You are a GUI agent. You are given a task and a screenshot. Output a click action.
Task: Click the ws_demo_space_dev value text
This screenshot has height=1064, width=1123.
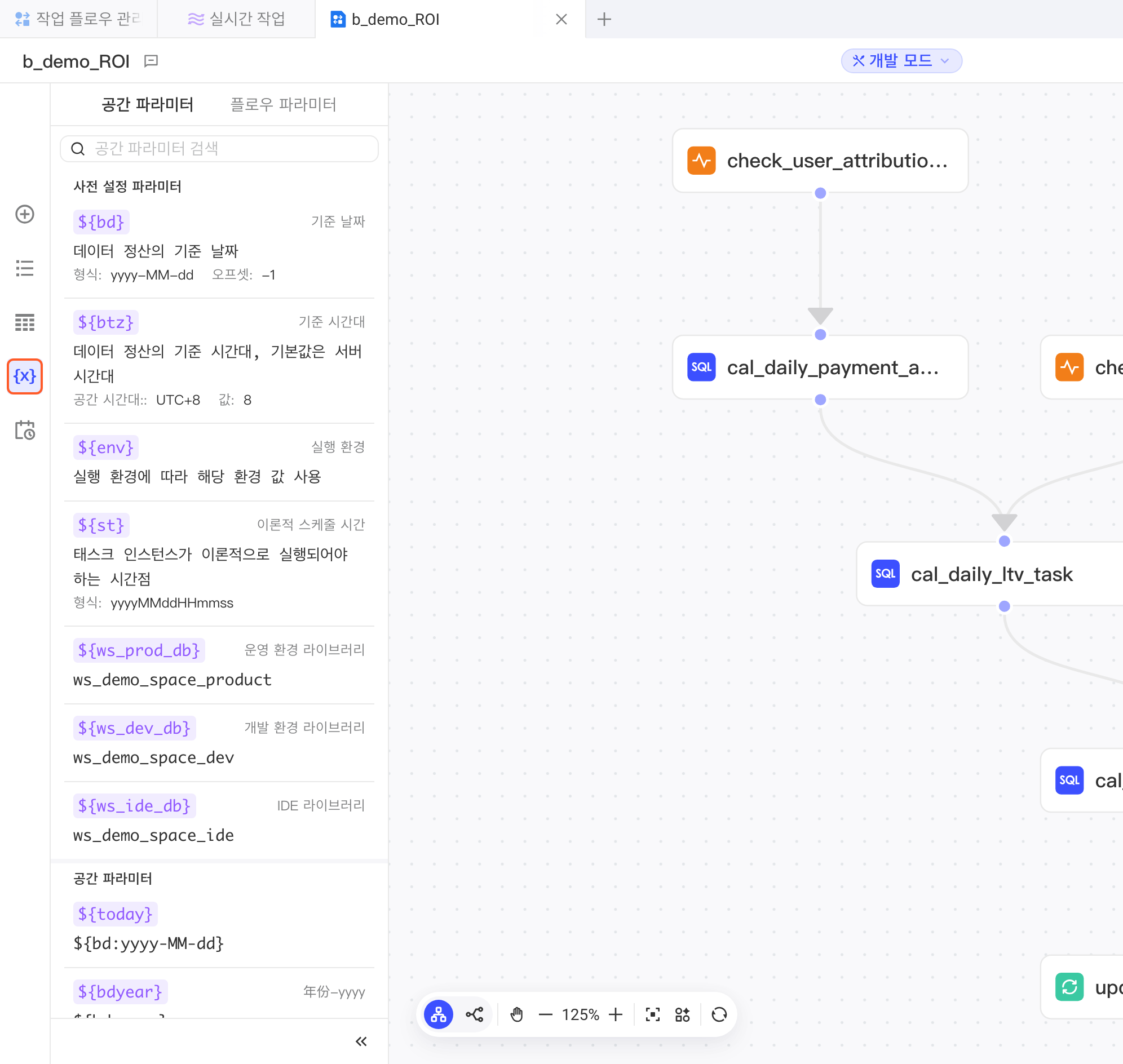154,757
